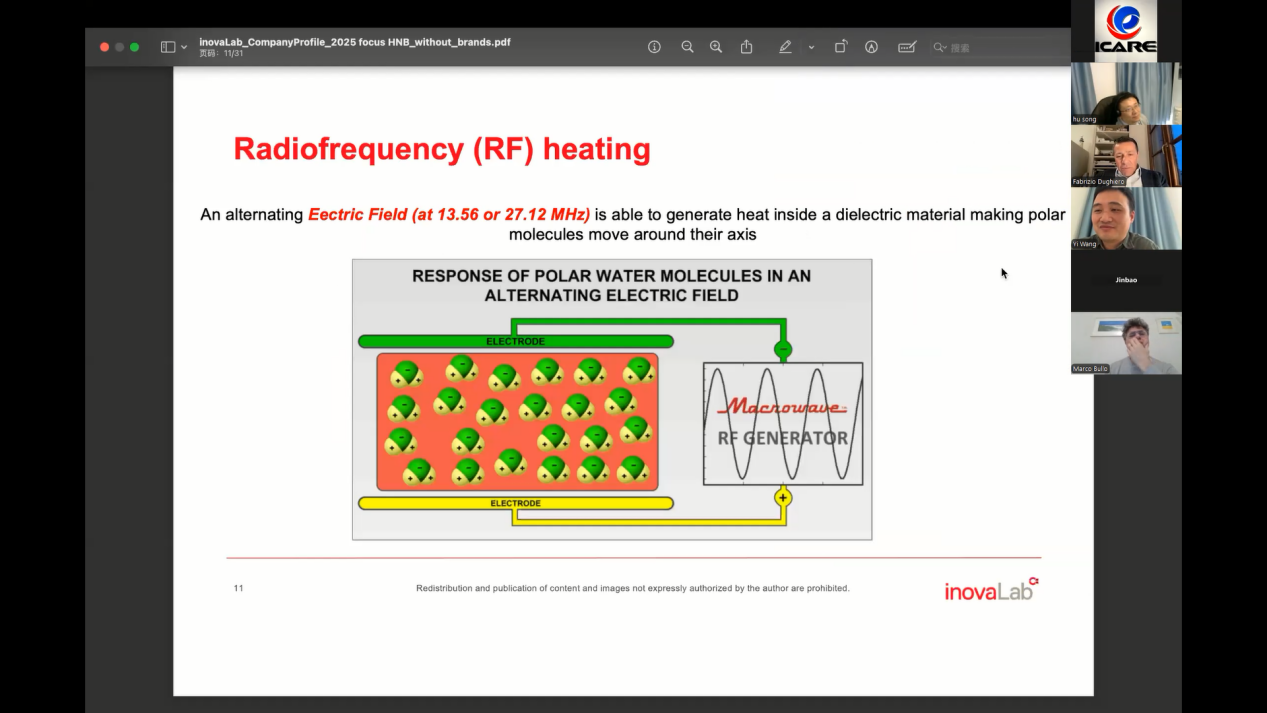Select Jinbao's participant tile
This screenshot has width=1267, height=713.
coord(1126,280)
